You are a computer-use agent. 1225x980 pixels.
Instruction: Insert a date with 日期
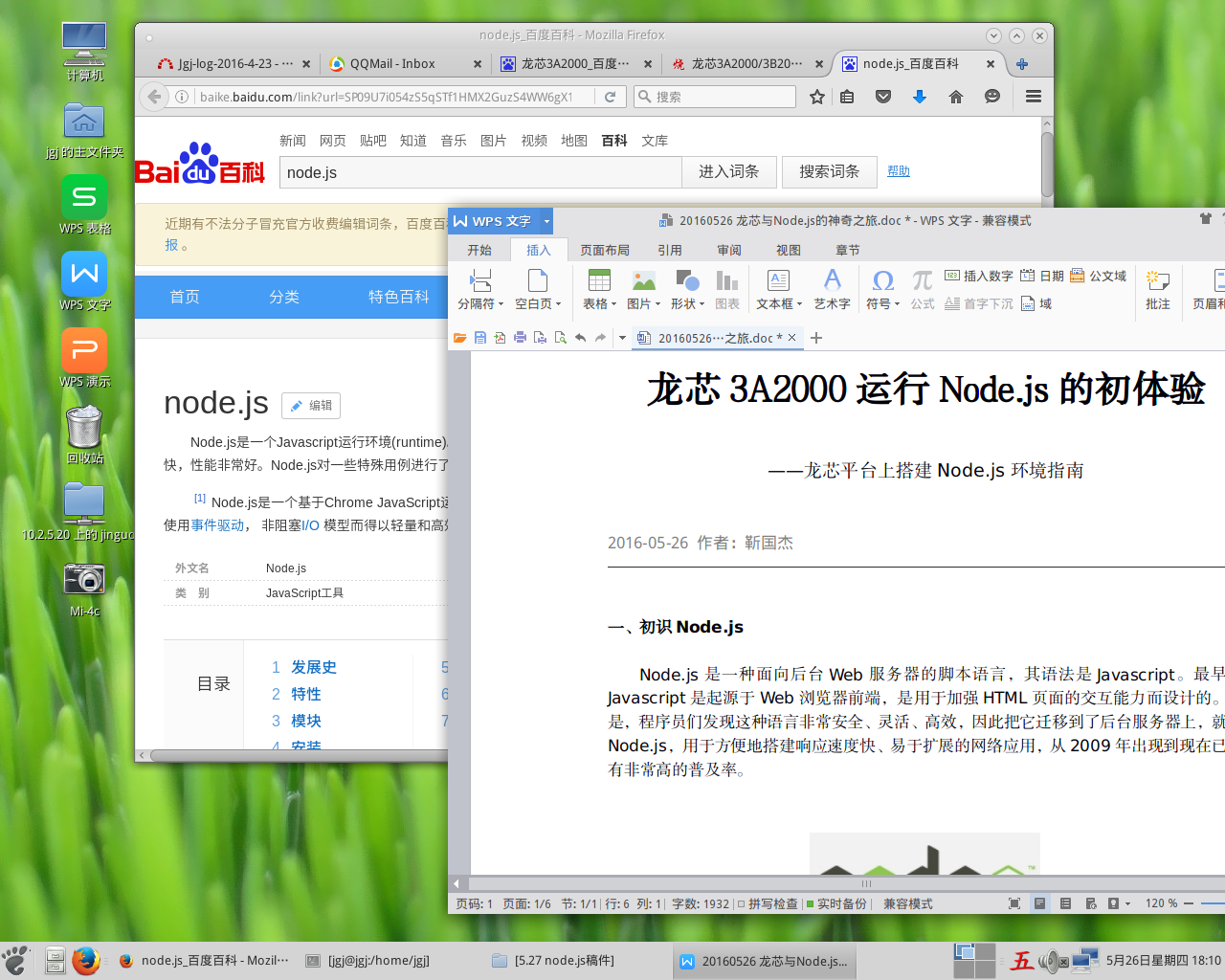(1042, 276)
